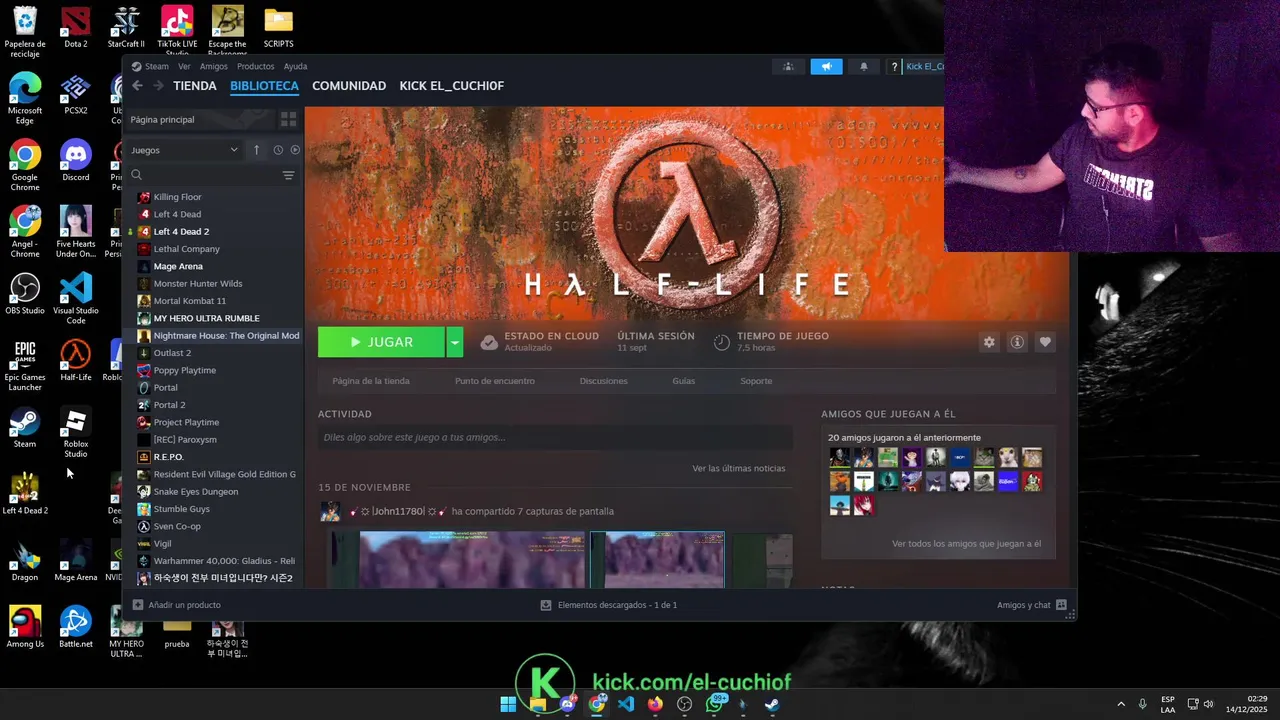This screenshot has width=1280, height=720.
Task: Open Epic Games Launcher desktop icon
Action: click(x=25, y=364)
